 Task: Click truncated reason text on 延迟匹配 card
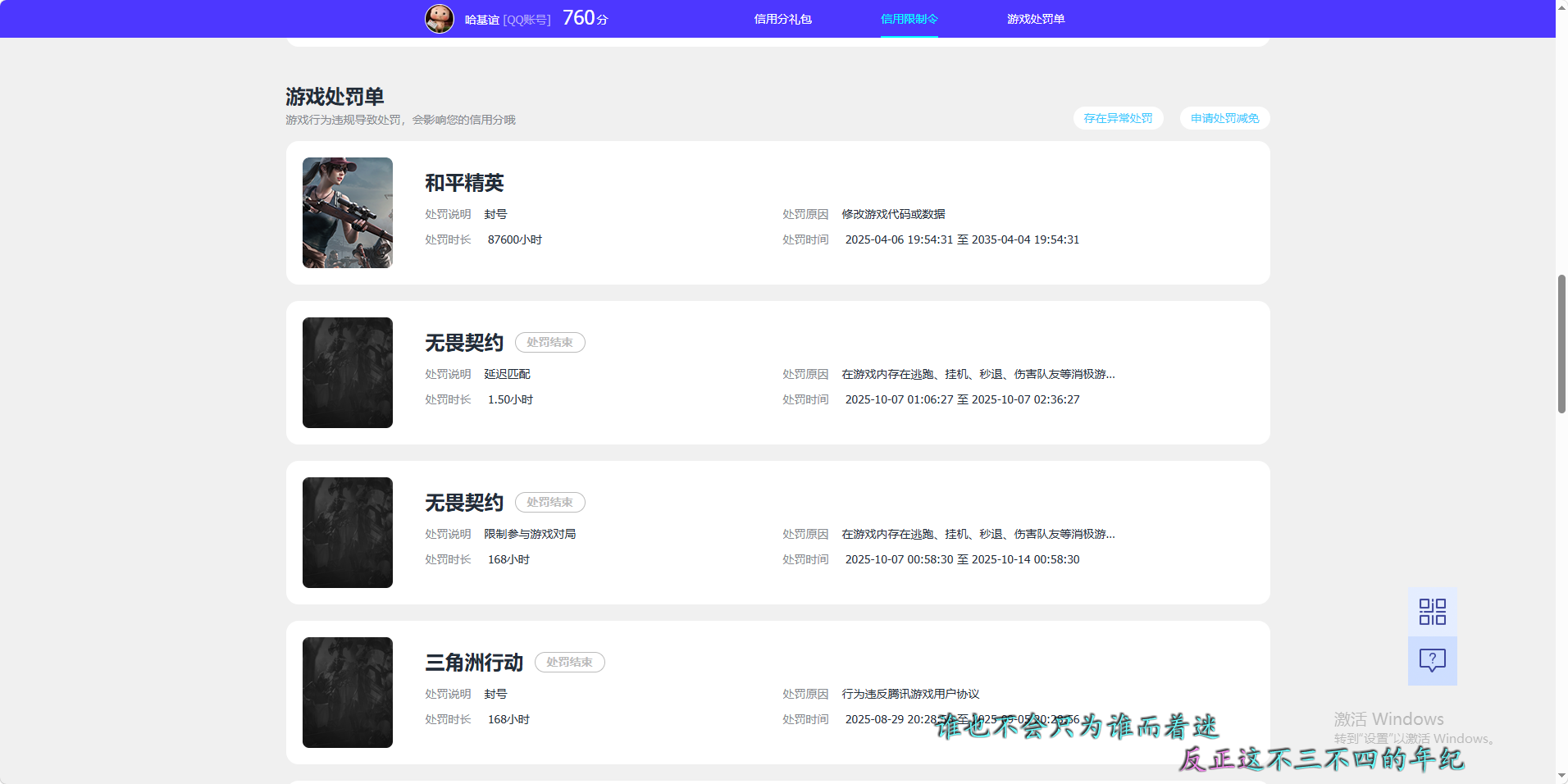click(978, 374)
